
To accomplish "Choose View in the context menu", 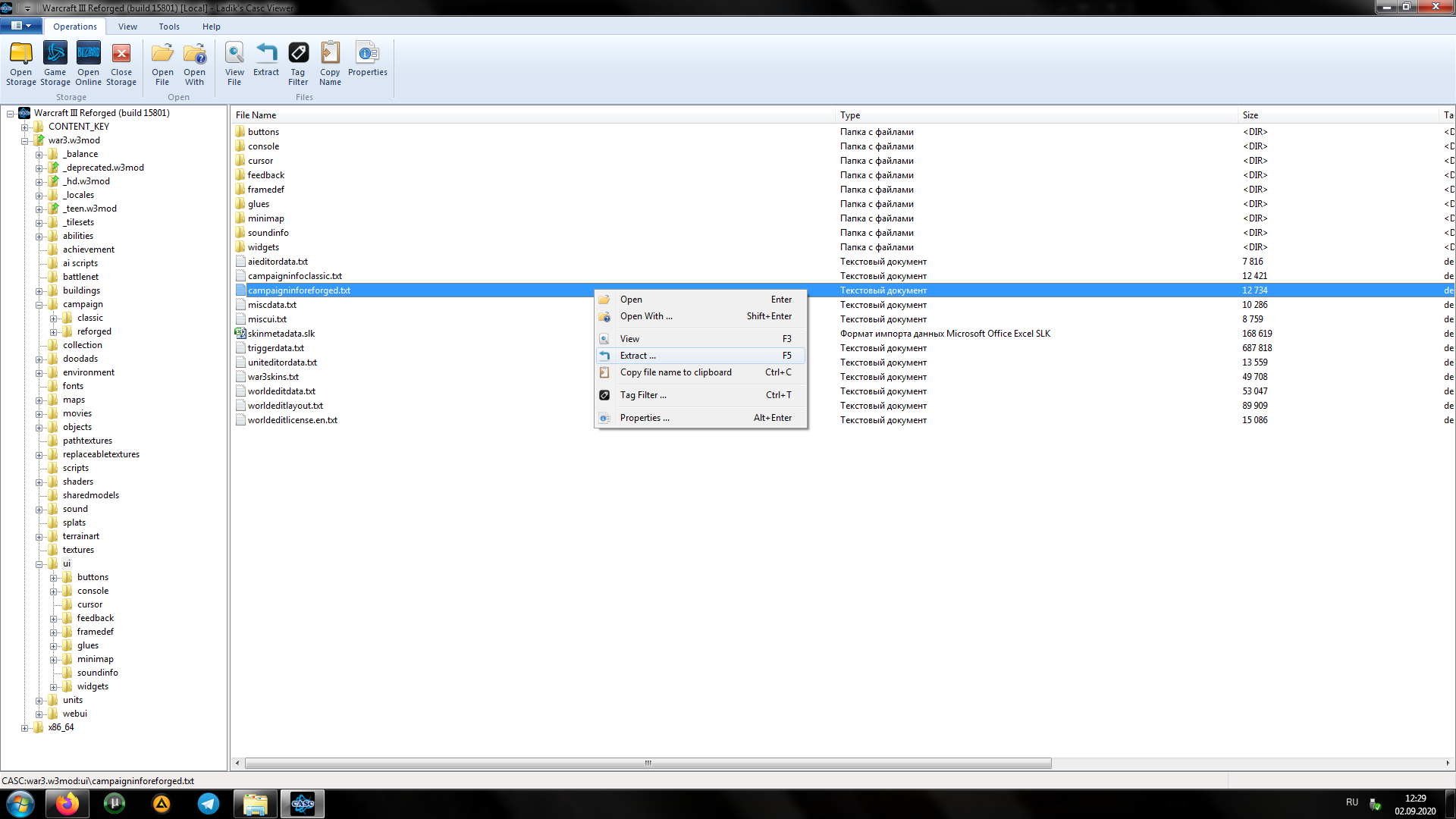I will [701, 339].
